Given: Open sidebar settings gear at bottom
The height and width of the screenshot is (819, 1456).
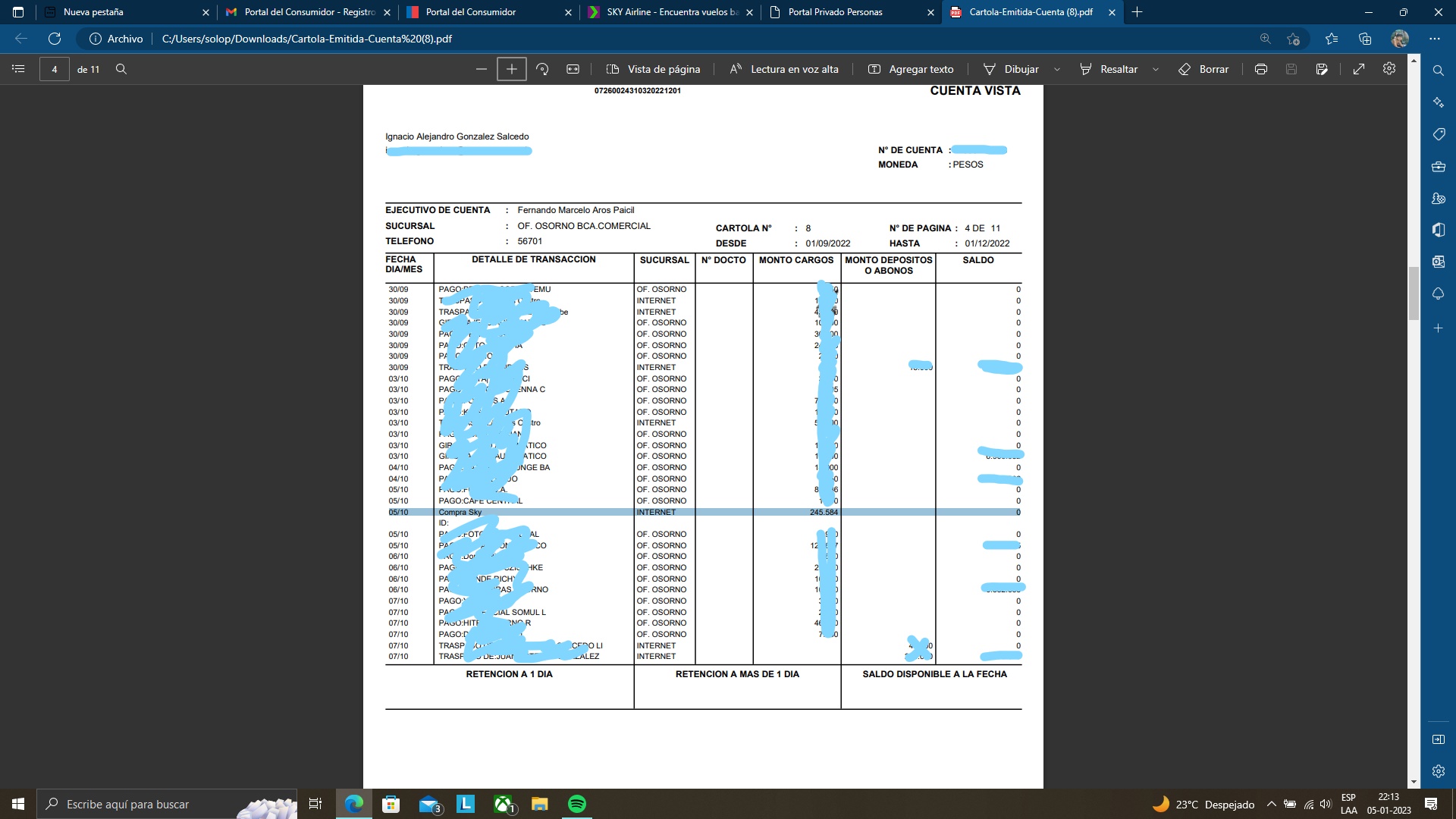Looking at the screenshot, I should (1438, 771).
